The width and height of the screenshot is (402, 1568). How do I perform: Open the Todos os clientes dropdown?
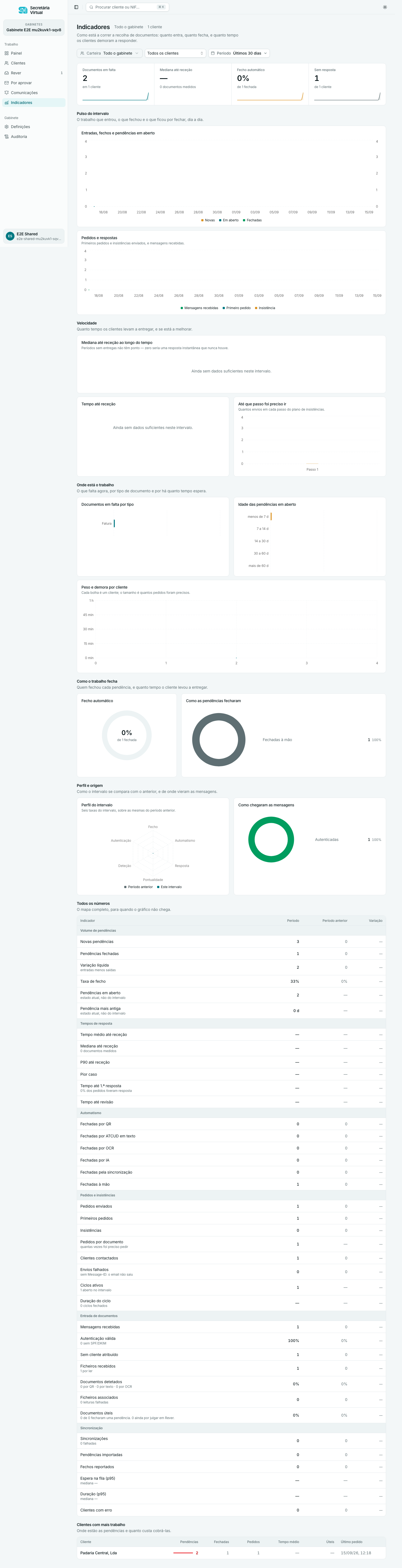[x=175, y=53]
